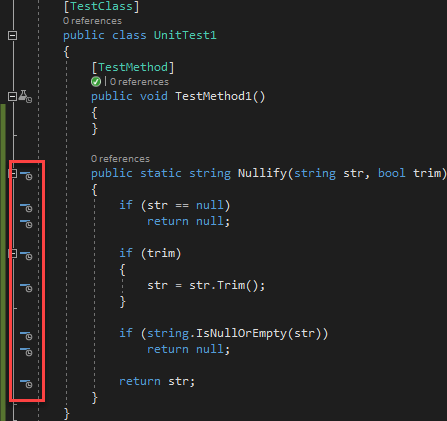Click the green test passed checkmark icon

coord(96,82)
